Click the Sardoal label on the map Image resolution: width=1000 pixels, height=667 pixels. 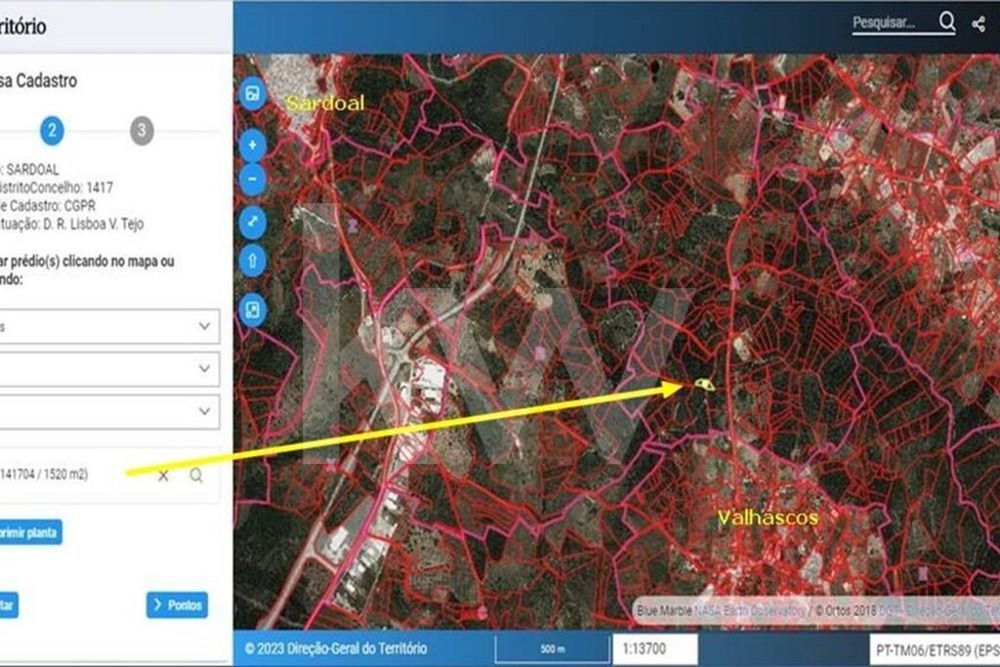325,103
